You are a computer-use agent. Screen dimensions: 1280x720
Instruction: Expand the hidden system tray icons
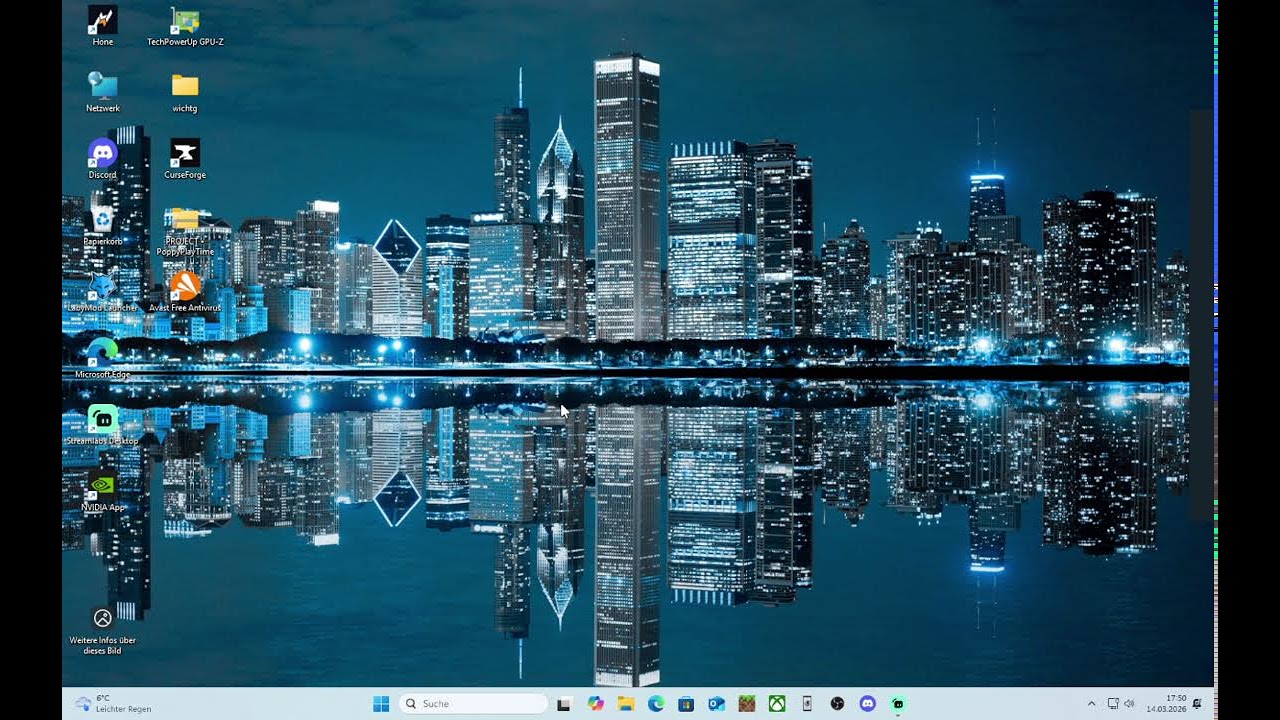point(1091,704)
